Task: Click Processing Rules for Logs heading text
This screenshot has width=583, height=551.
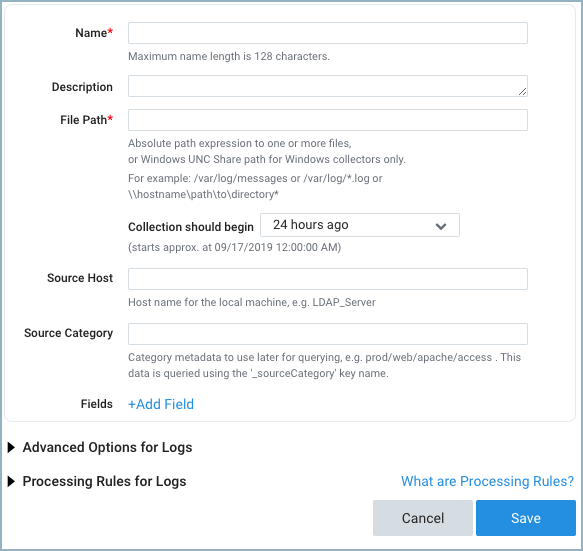Action: coord(104,481)
